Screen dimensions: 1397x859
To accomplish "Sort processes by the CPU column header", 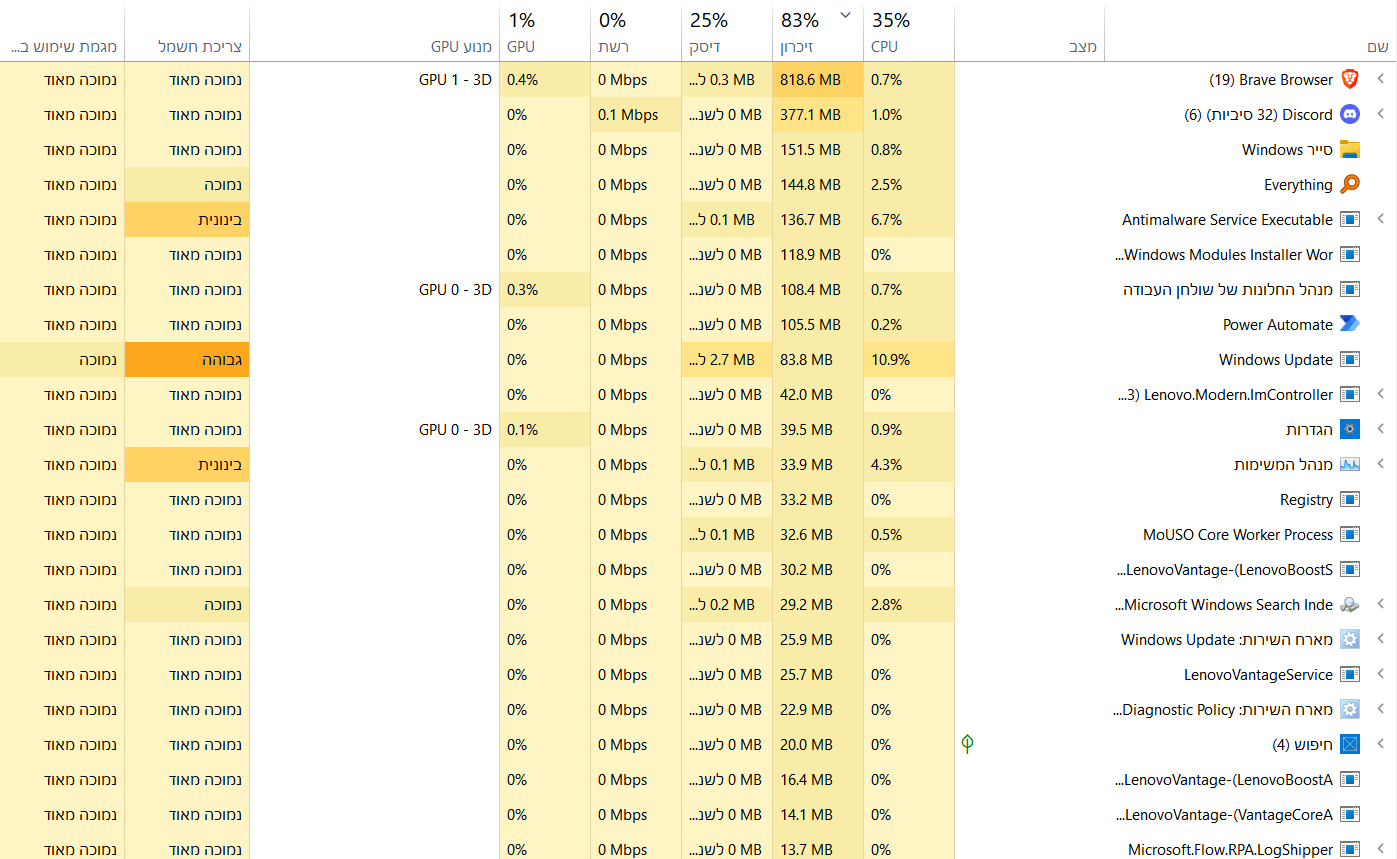I will (x=909, y=33).
